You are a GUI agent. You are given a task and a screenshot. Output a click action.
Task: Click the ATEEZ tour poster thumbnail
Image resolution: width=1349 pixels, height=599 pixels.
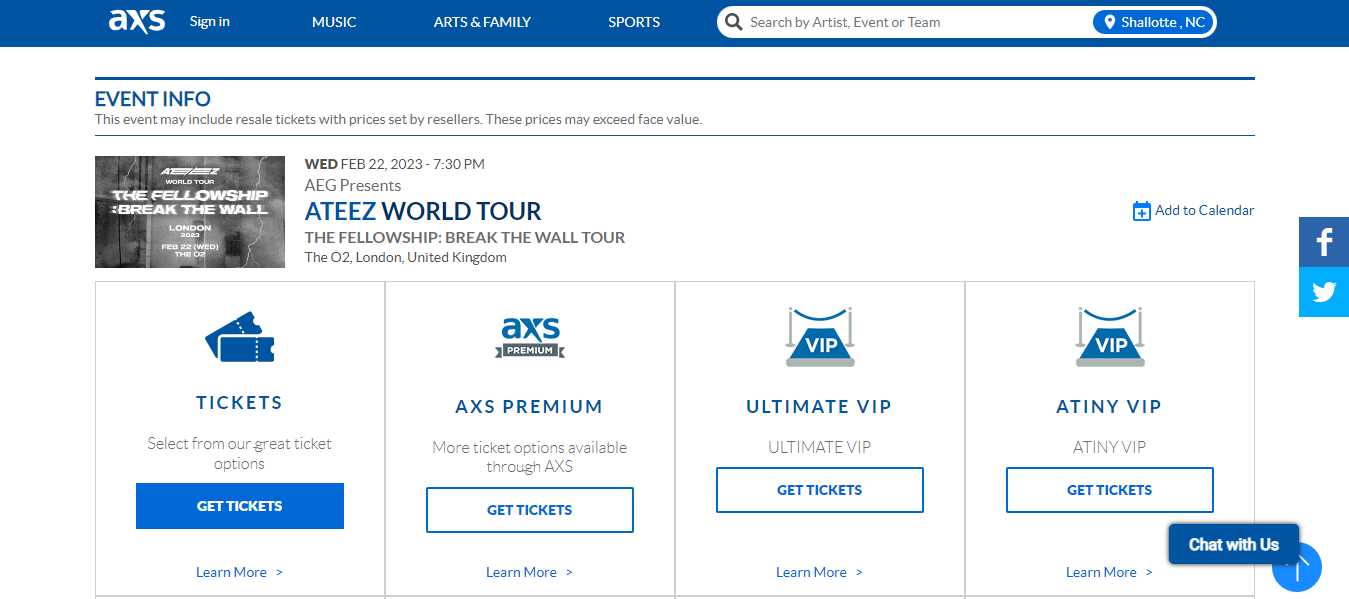tap(189, 211)
